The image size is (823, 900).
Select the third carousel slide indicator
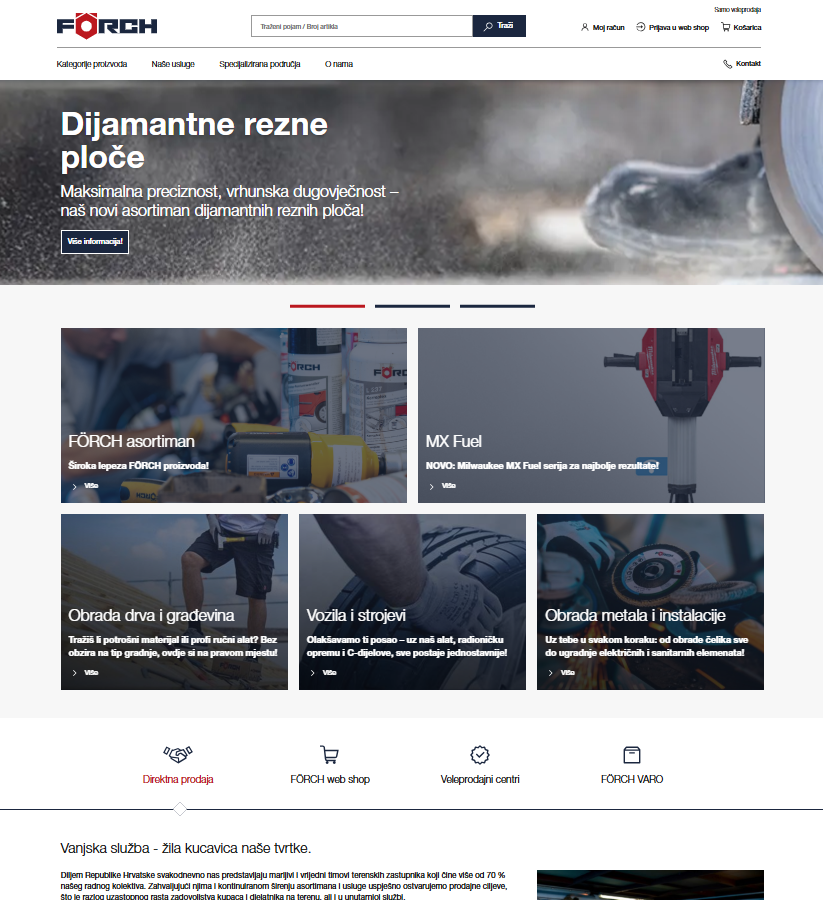coord(497,306)
